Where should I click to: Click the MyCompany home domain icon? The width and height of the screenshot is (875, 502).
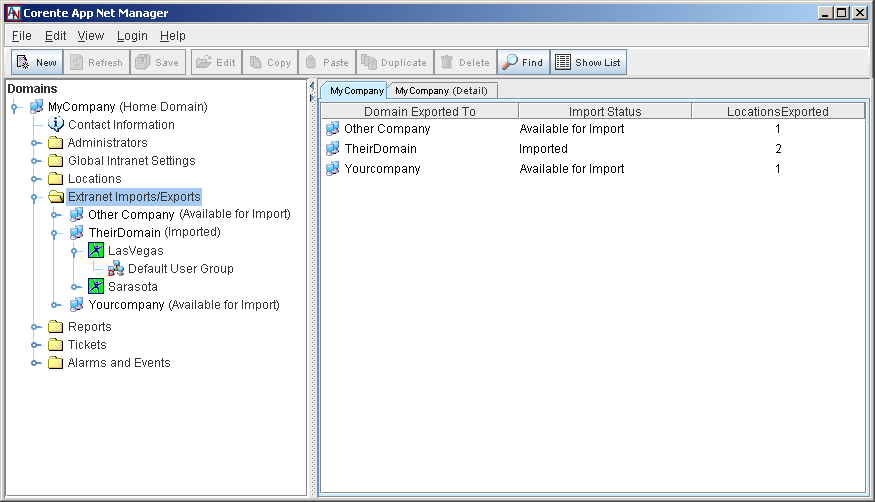click(36, 107)
